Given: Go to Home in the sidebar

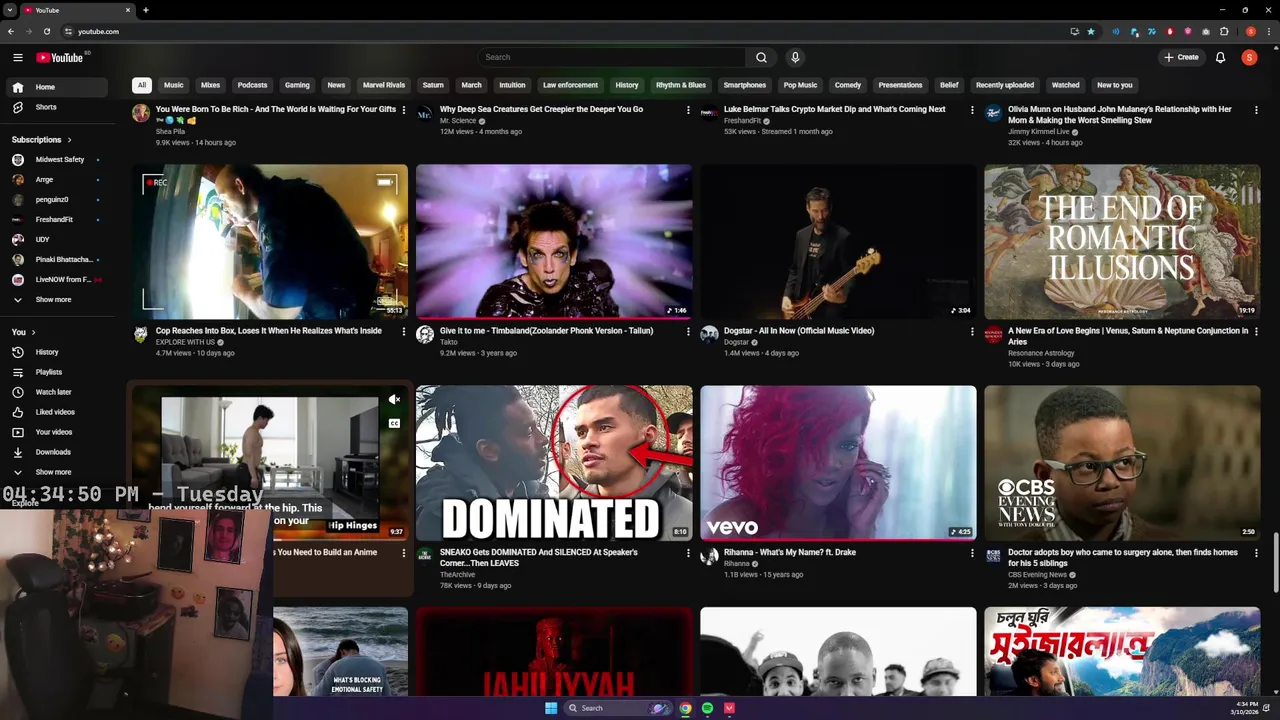Looking at the screenshot, I should [58, 87].
